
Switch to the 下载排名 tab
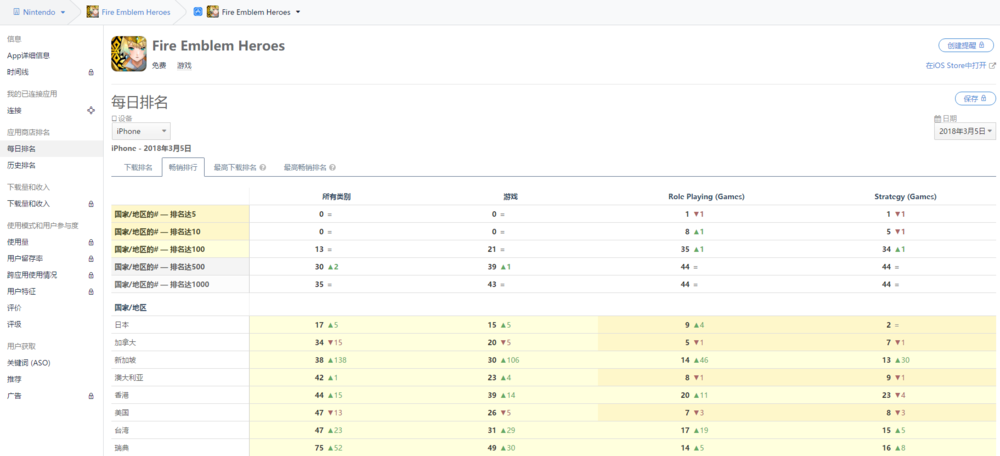point(138,168)
